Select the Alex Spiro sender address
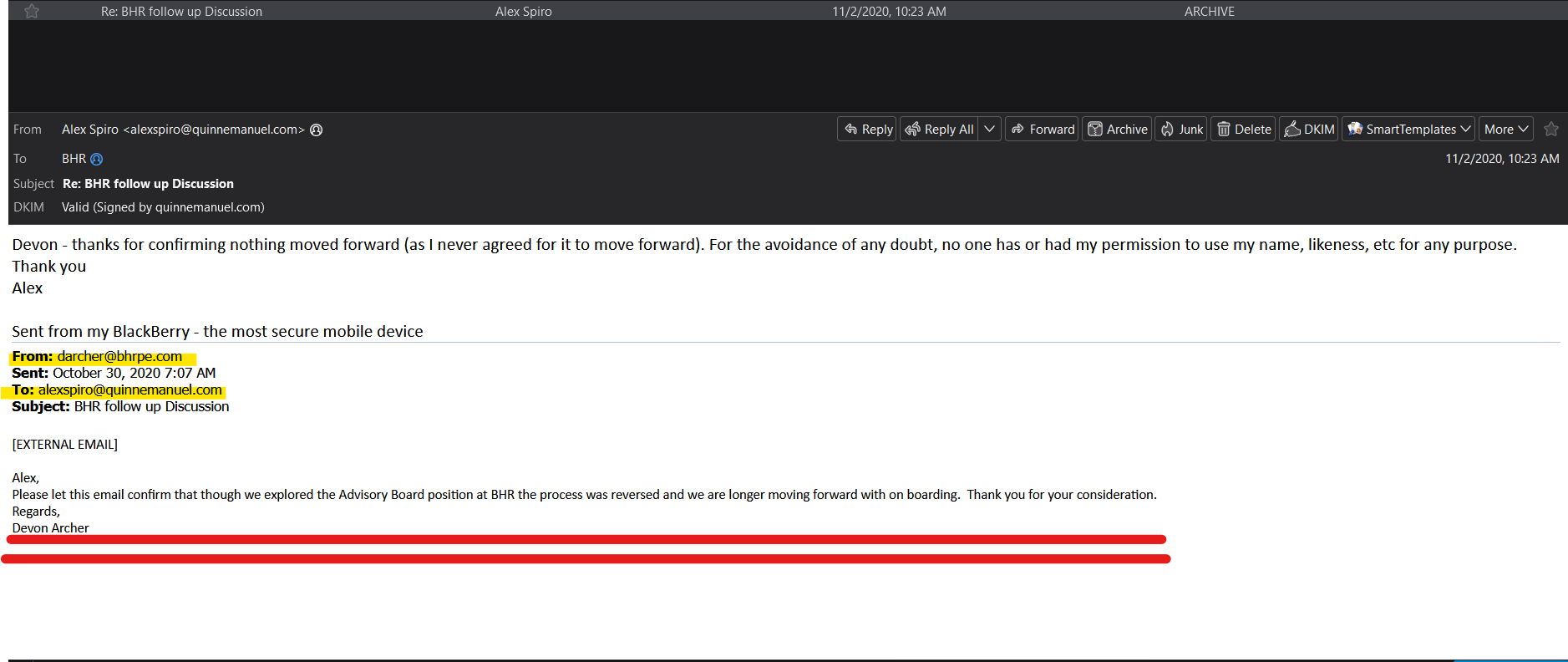This screenshot has height=662, width=1568. [182, 130]
